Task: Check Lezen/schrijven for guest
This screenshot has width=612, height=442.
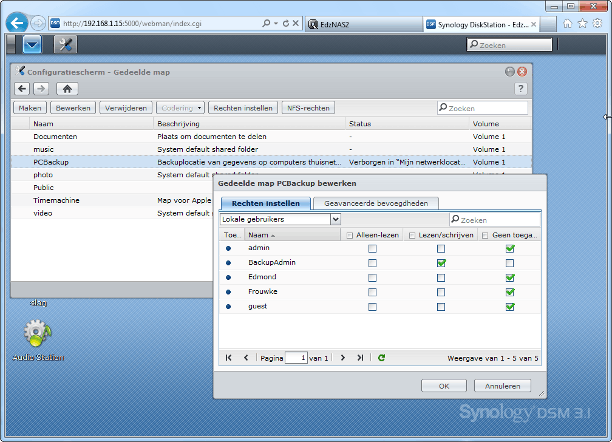Action: tap(441, 307)
